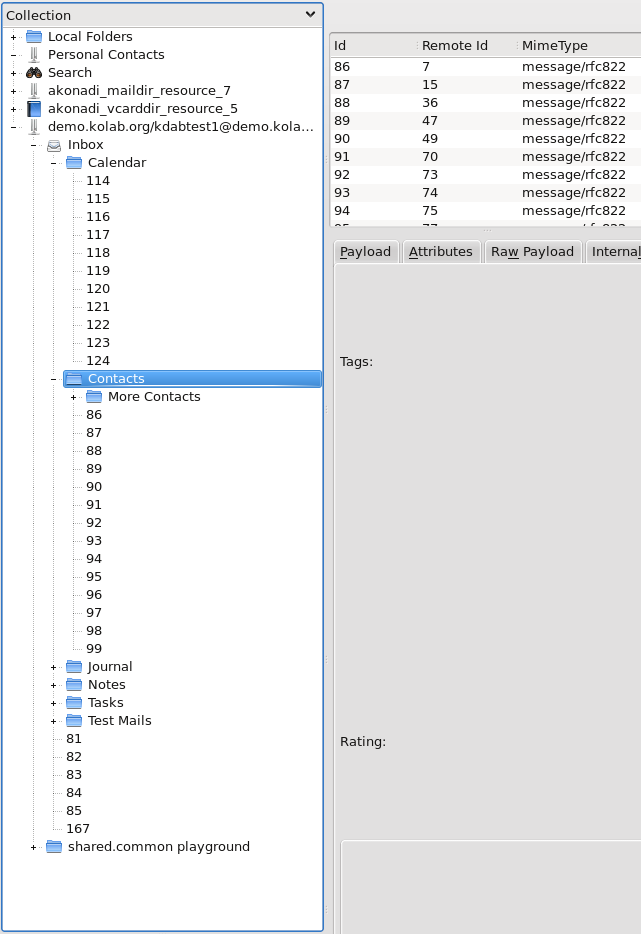Sort by Remote Id column header

(455, 45)
